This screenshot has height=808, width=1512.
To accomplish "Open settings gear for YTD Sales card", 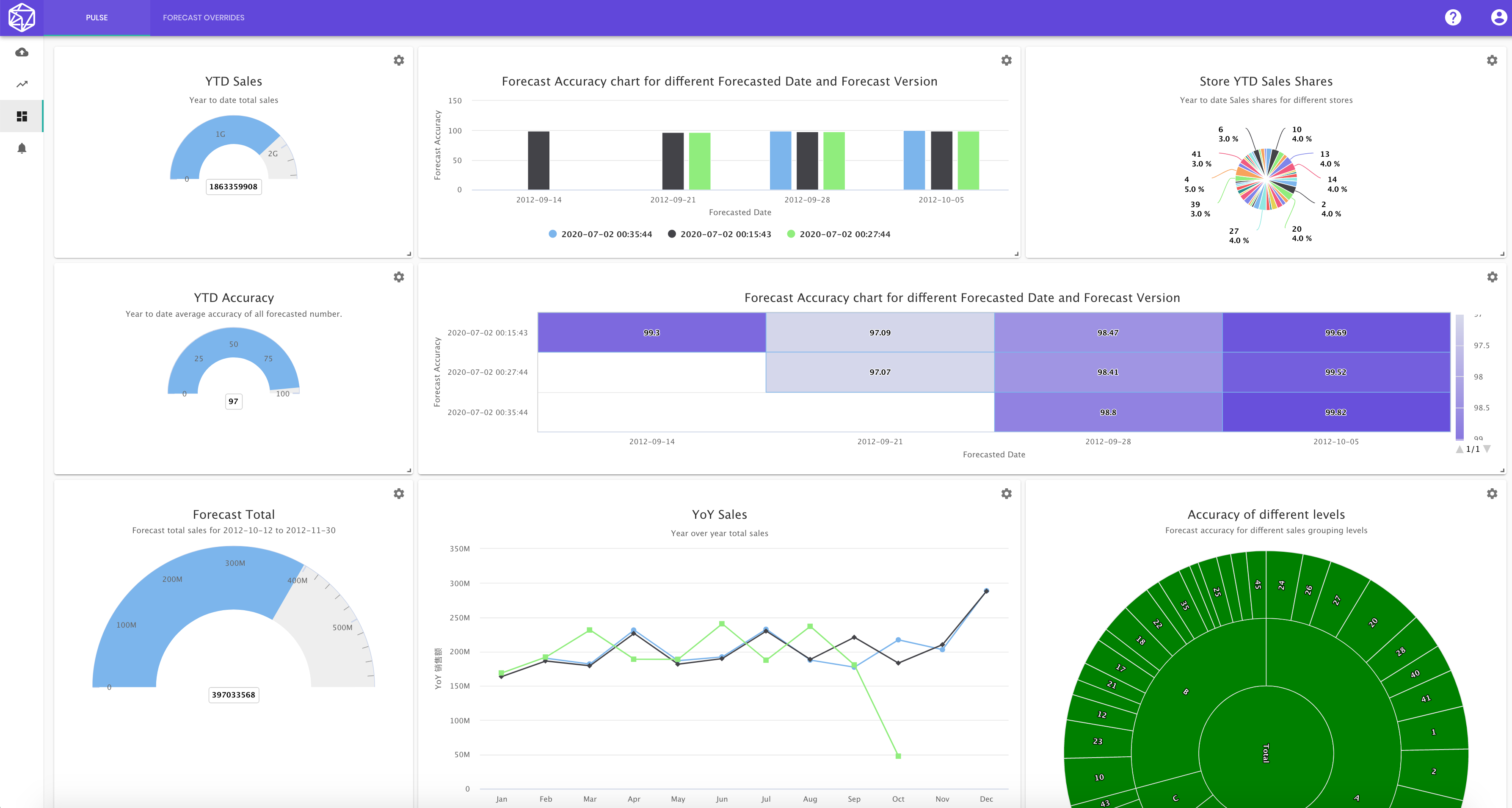I will click(x=399, y=61).
